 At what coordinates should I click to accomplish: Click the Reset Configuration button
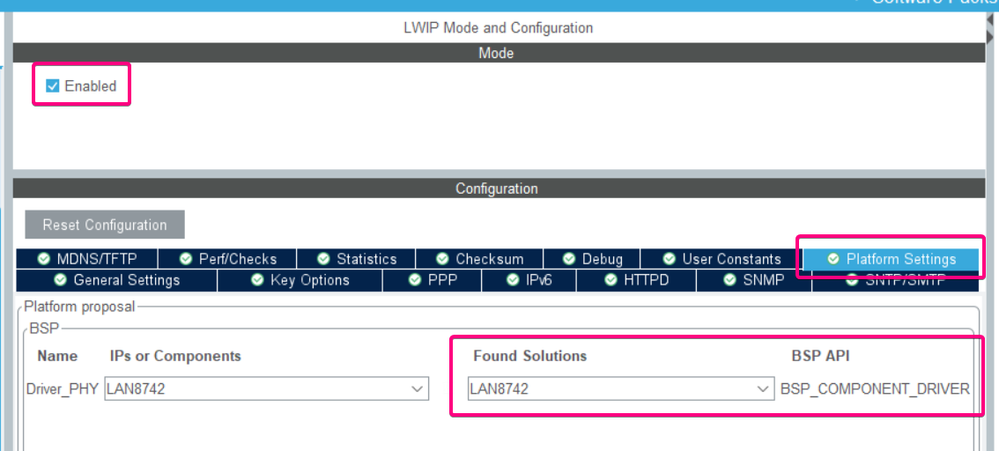104,225
